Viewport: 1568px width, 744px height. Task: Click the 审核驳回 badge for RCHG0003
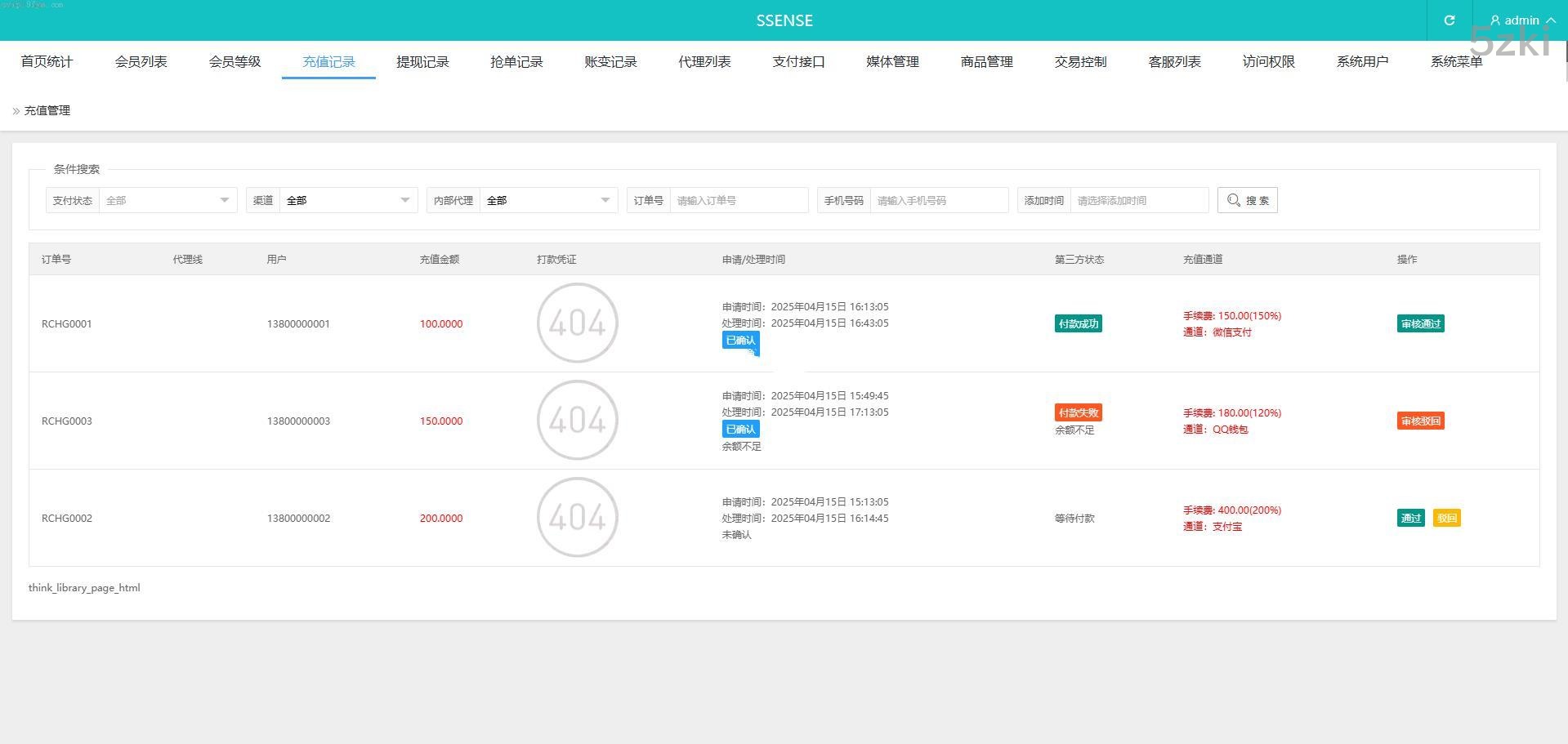click(1420, 421)
